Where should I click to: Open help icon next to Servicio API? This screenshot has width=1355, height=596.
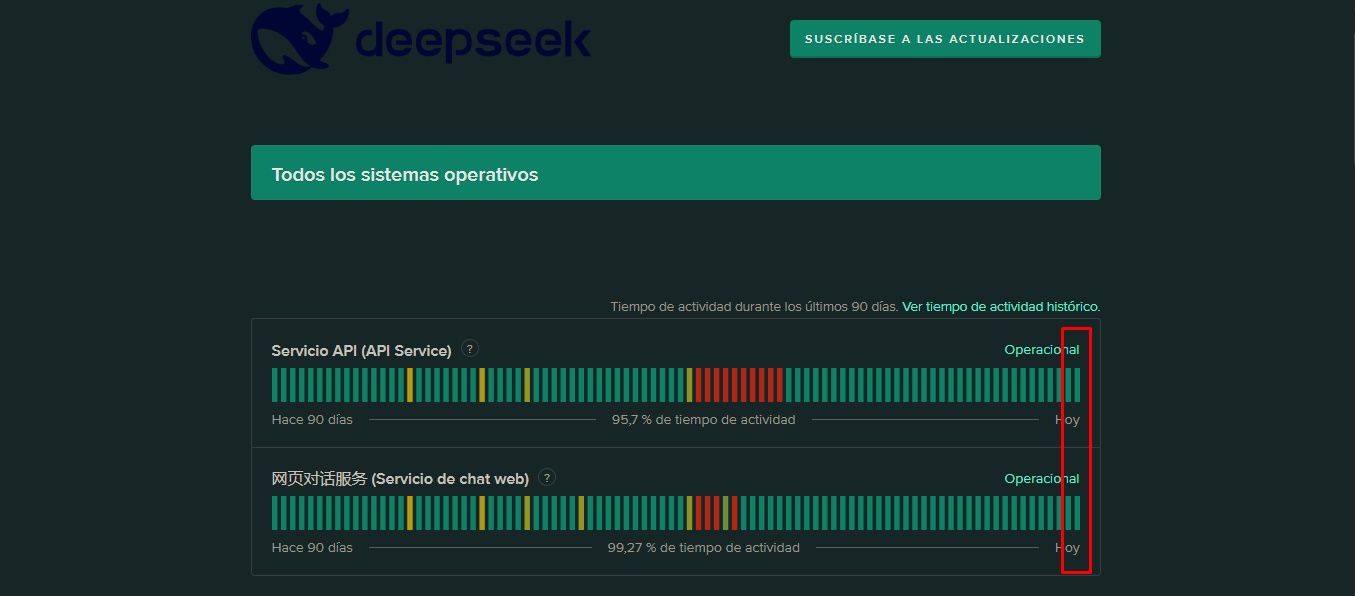point(470,349)
